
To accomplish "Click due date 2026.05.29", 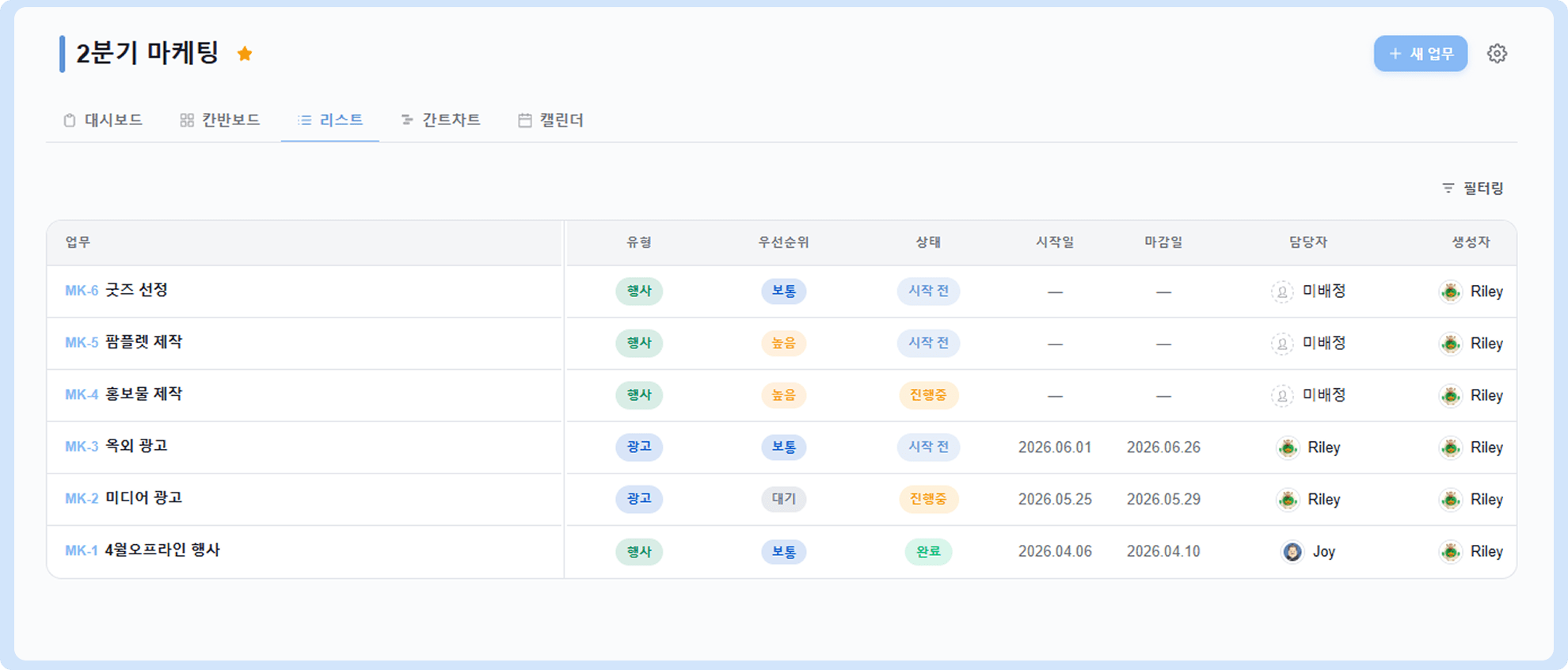I will (1163, 500).
